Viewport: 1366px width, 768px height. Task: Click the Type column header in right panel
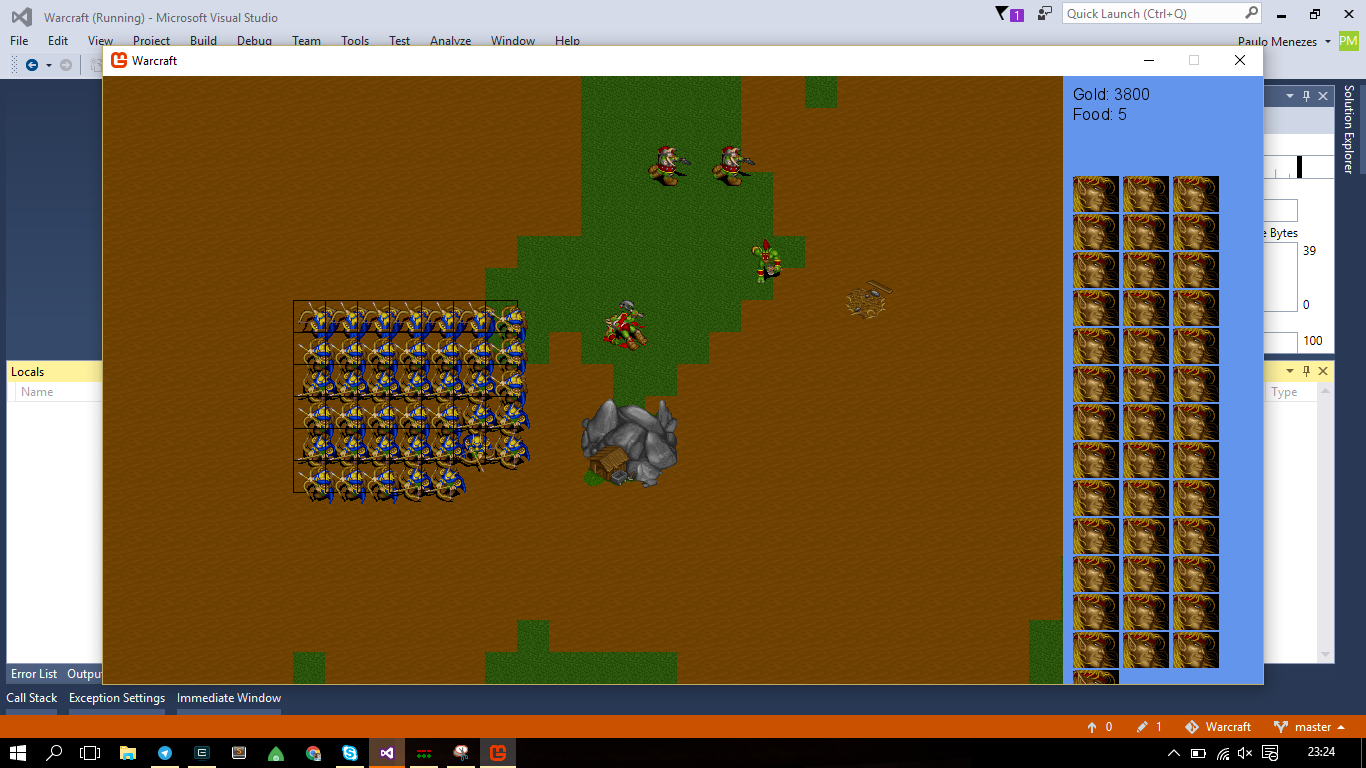point(1284,392)
